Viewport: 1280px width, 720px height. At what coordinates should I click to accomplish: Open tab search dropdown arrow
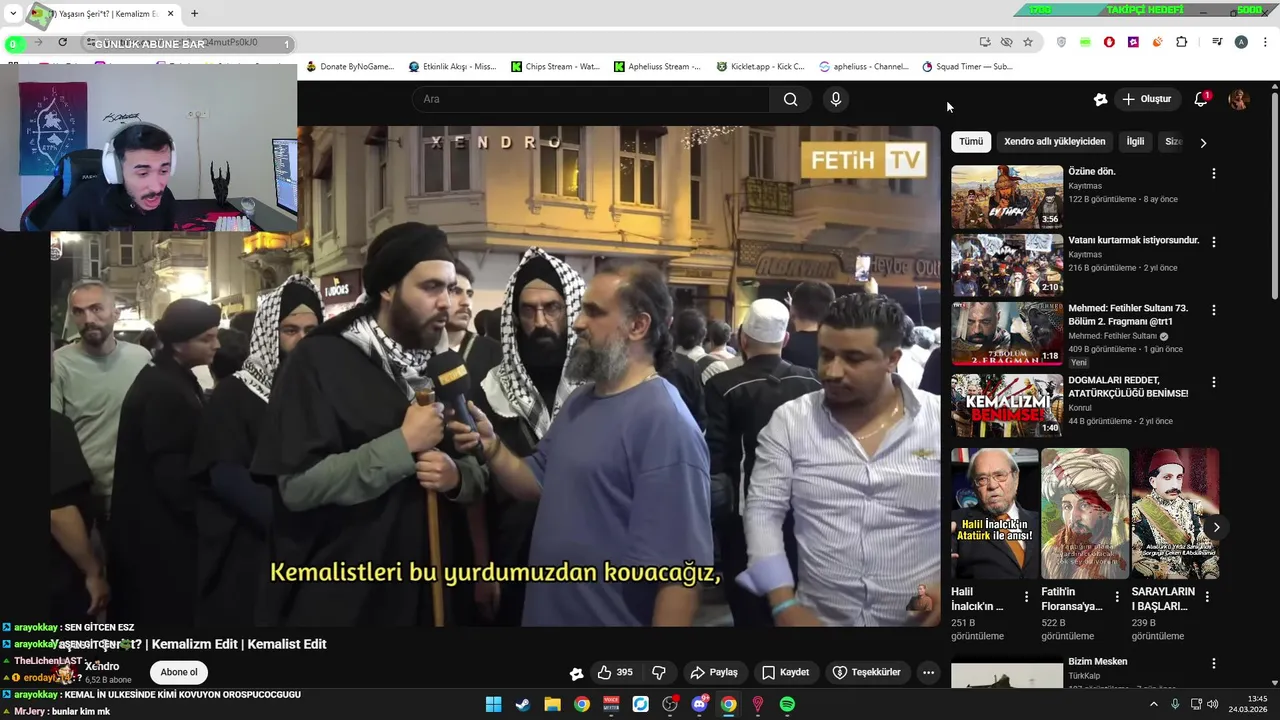[13, 14]
